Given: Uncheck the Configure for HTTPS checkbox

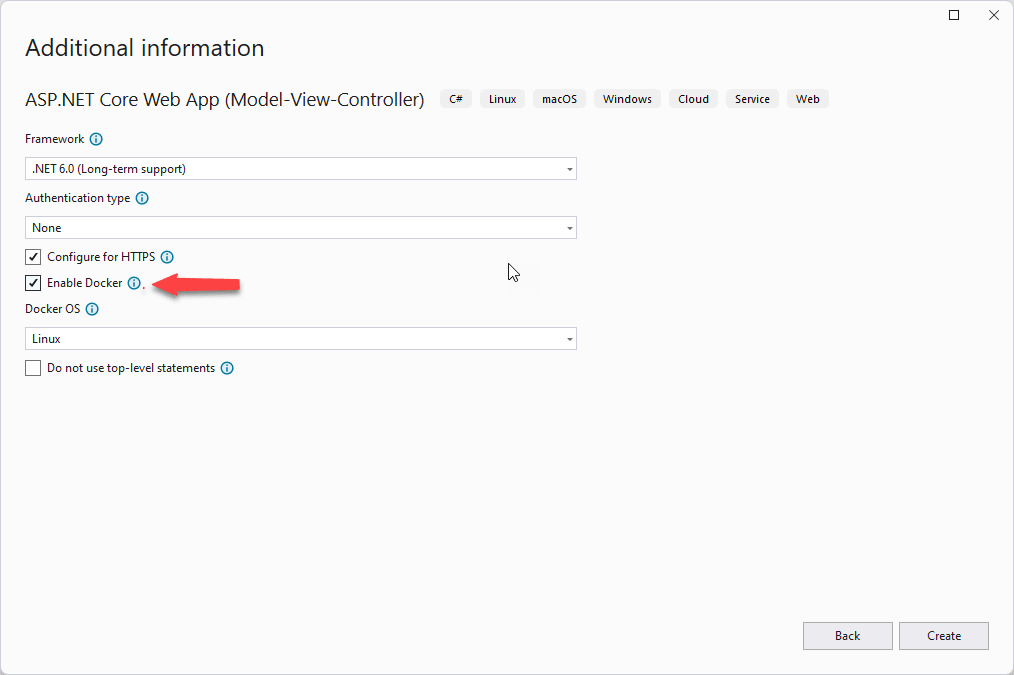Looking at the screenshot, I should click(x=33, y=257).
